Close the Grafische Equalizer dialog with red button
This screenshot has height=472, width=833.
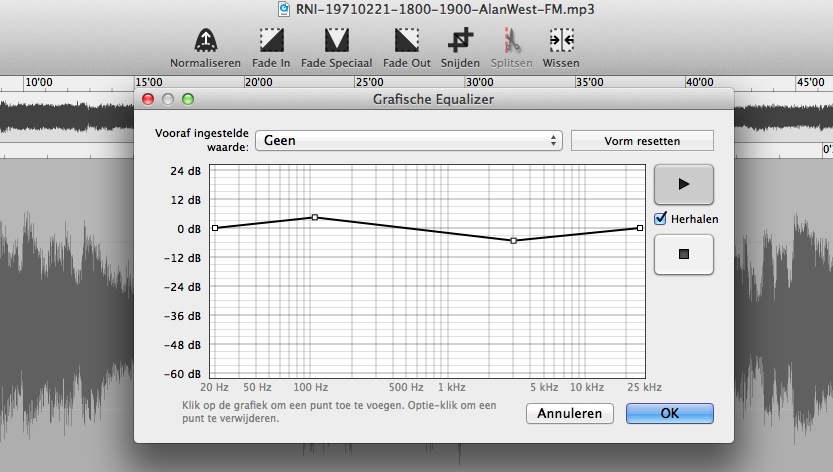click(148, 99)
